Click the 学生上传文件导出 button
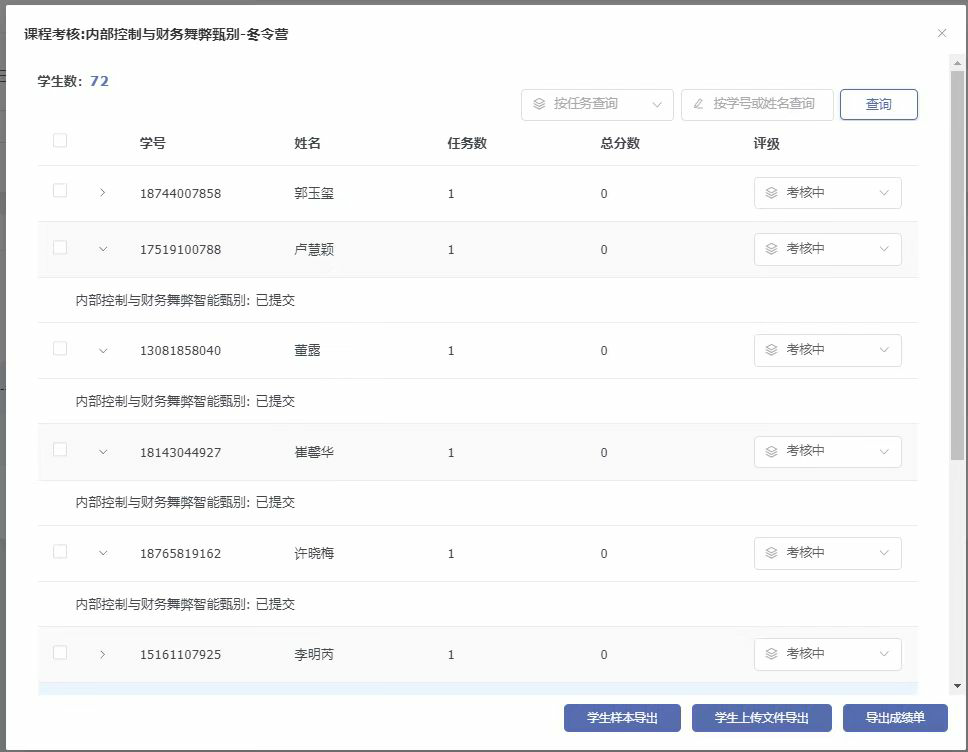This screenshot has width=968, height=752. click(761, 718)
